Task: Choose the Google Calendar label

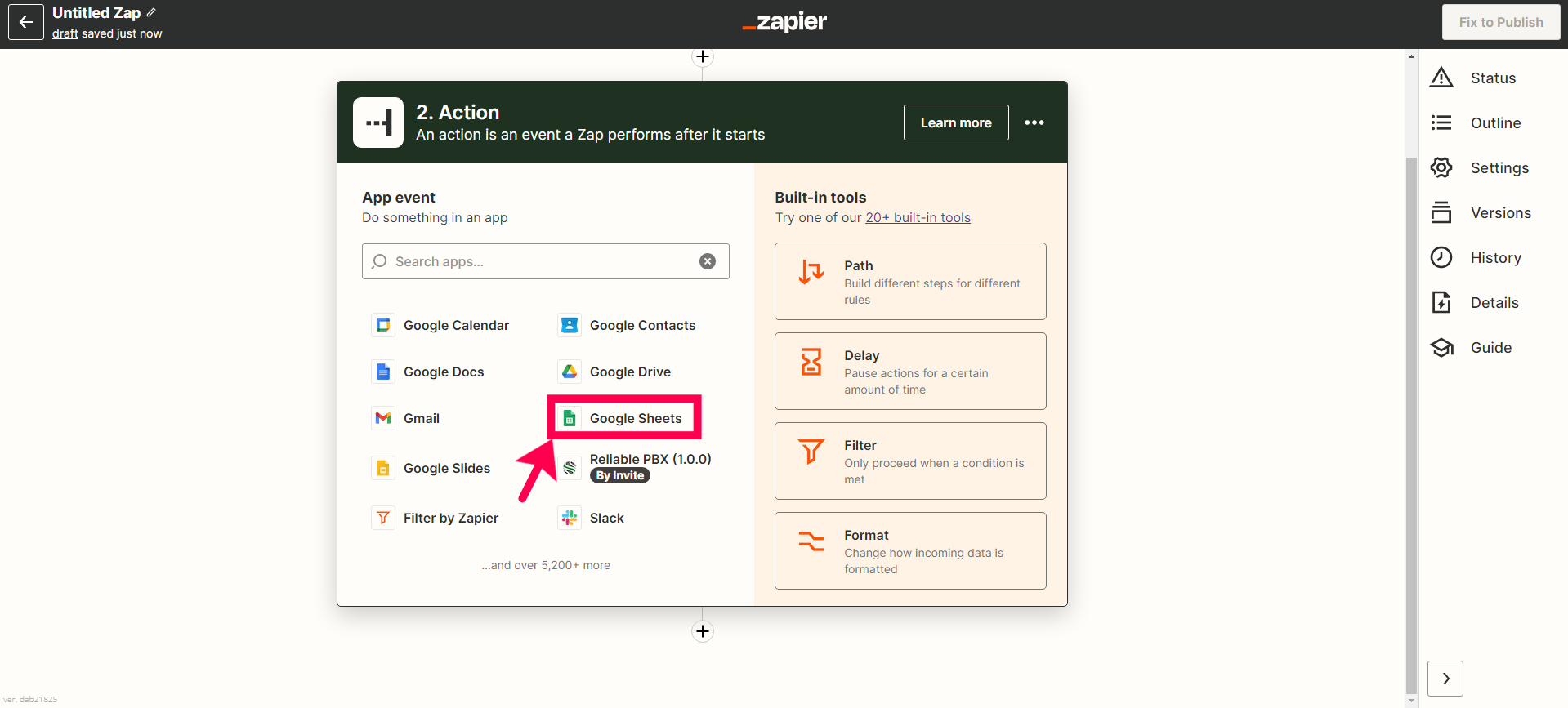Action: tap(456, 325)
